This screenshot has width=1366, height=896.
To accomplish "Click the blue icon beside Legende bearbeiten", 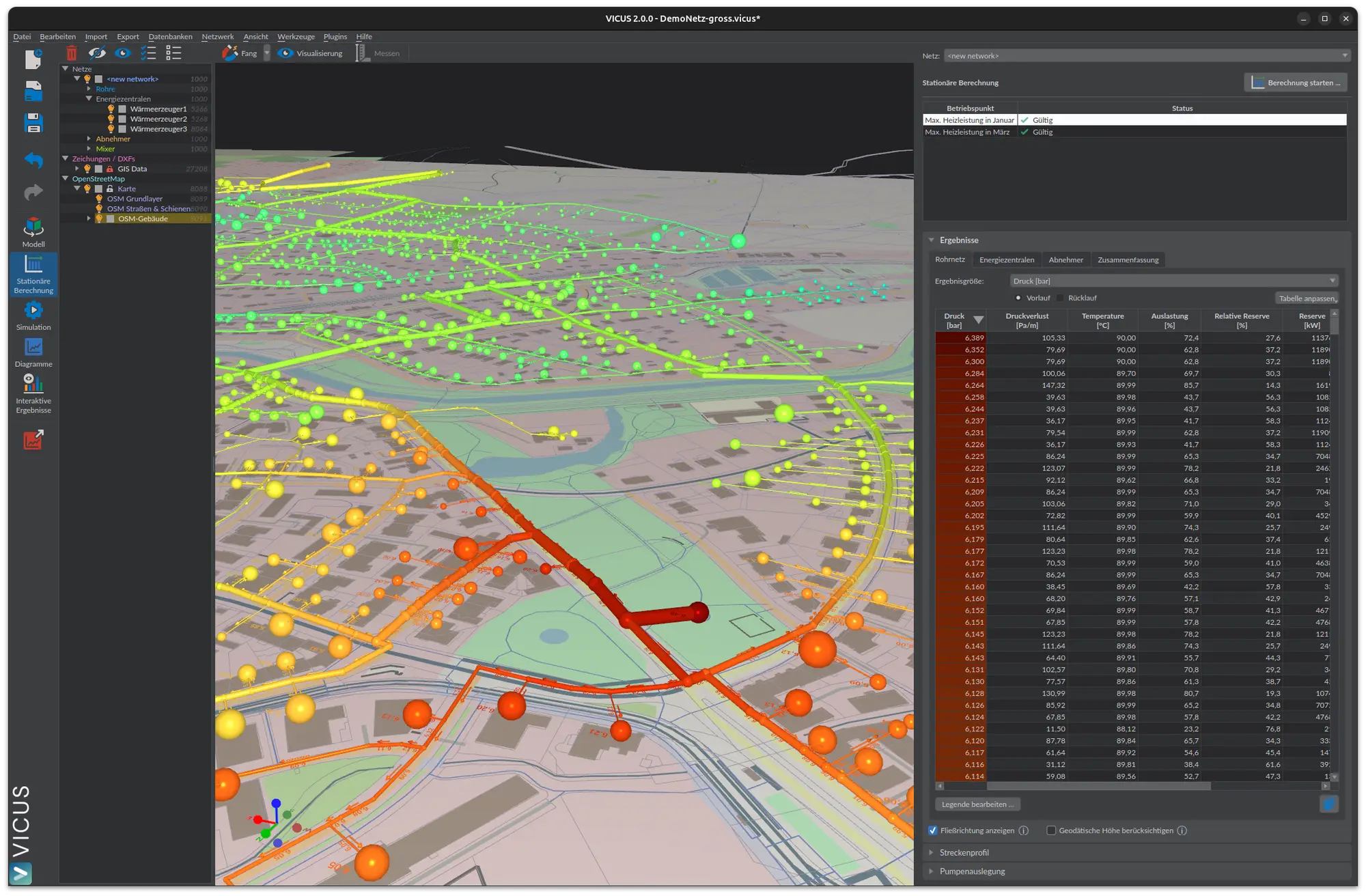I will click(1328, 804).
